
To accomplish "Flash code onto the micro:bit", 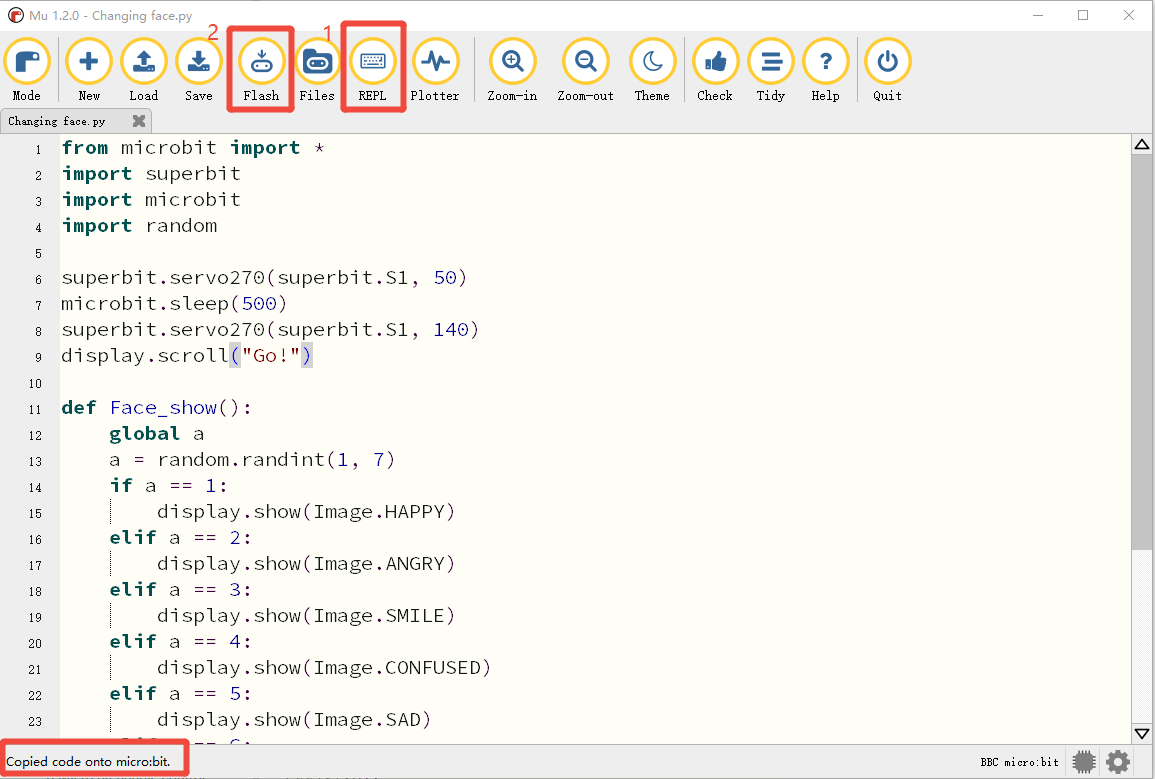I will (261, 70).
